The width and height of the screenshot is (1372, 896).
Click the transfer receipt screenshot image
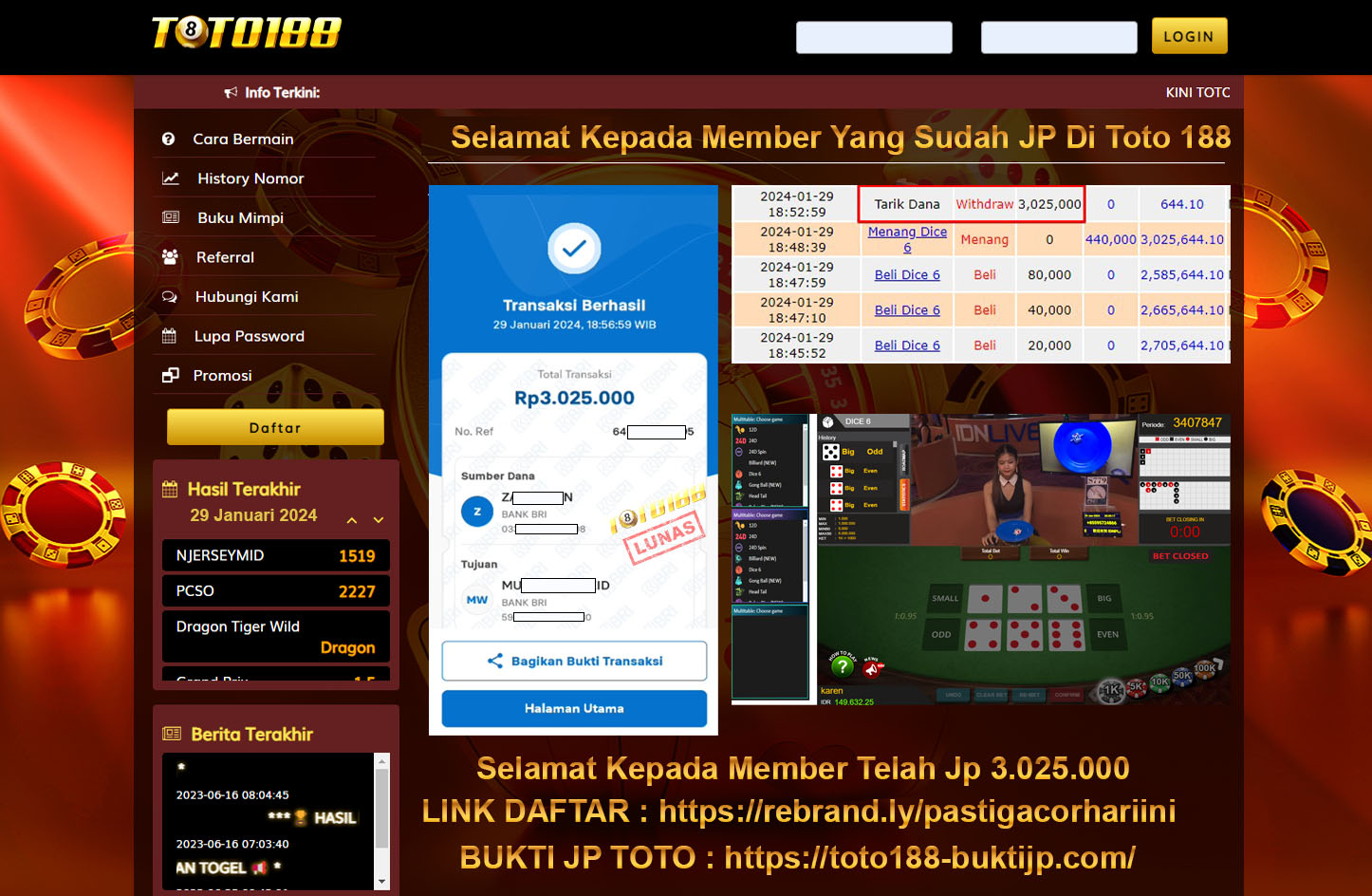pyautogui.click(x=573, y=460)
